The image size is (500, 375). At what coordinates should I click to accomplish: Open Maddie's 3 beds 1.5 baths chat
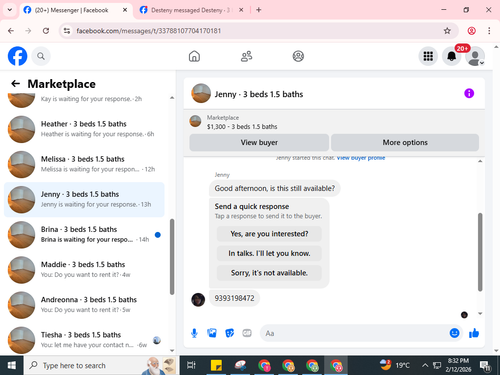tap(84, 269)
